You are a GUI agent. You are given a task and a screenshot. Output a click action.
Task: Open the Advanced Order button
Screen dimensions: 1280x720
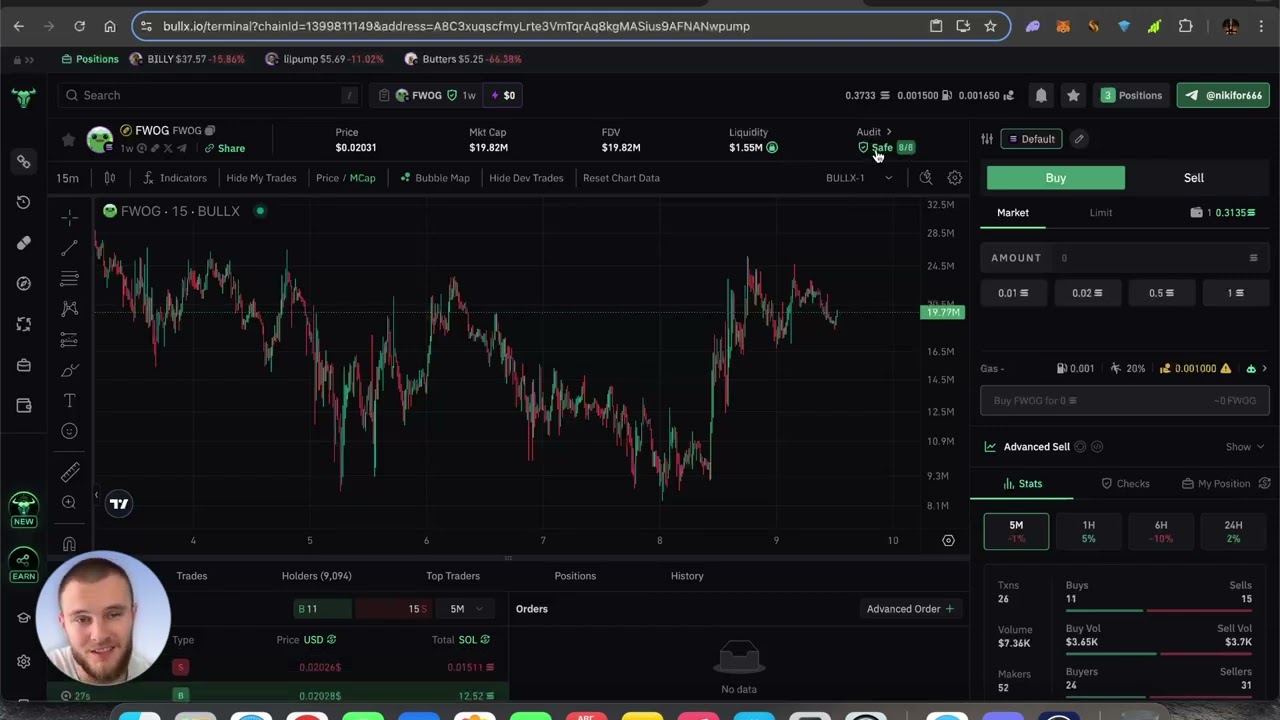tap(910, 609)
